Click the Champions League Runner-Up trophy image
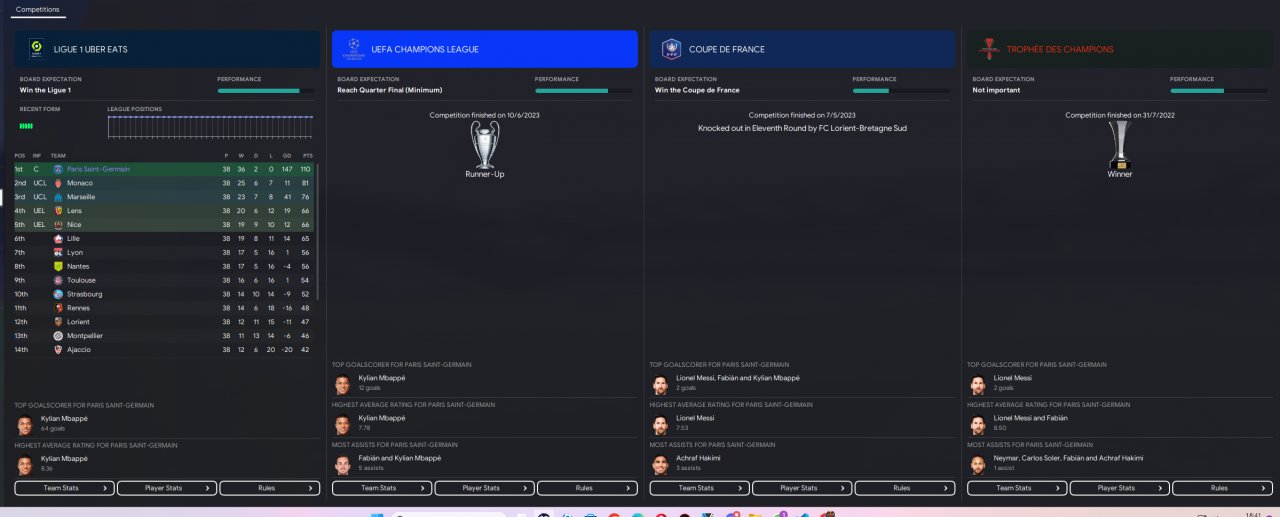1280x517 pixels. coord(485,144)
